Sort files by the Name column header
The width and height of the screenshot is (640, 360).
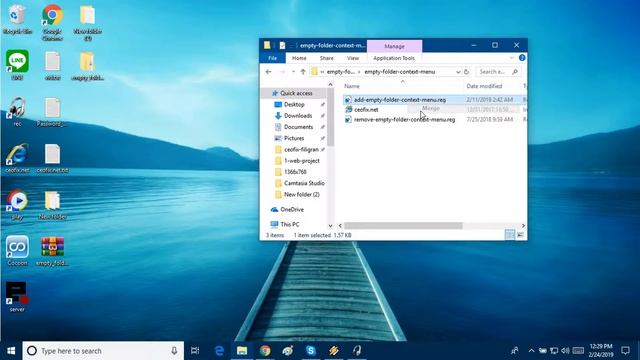pyautogui.click(x=352, y=86)
